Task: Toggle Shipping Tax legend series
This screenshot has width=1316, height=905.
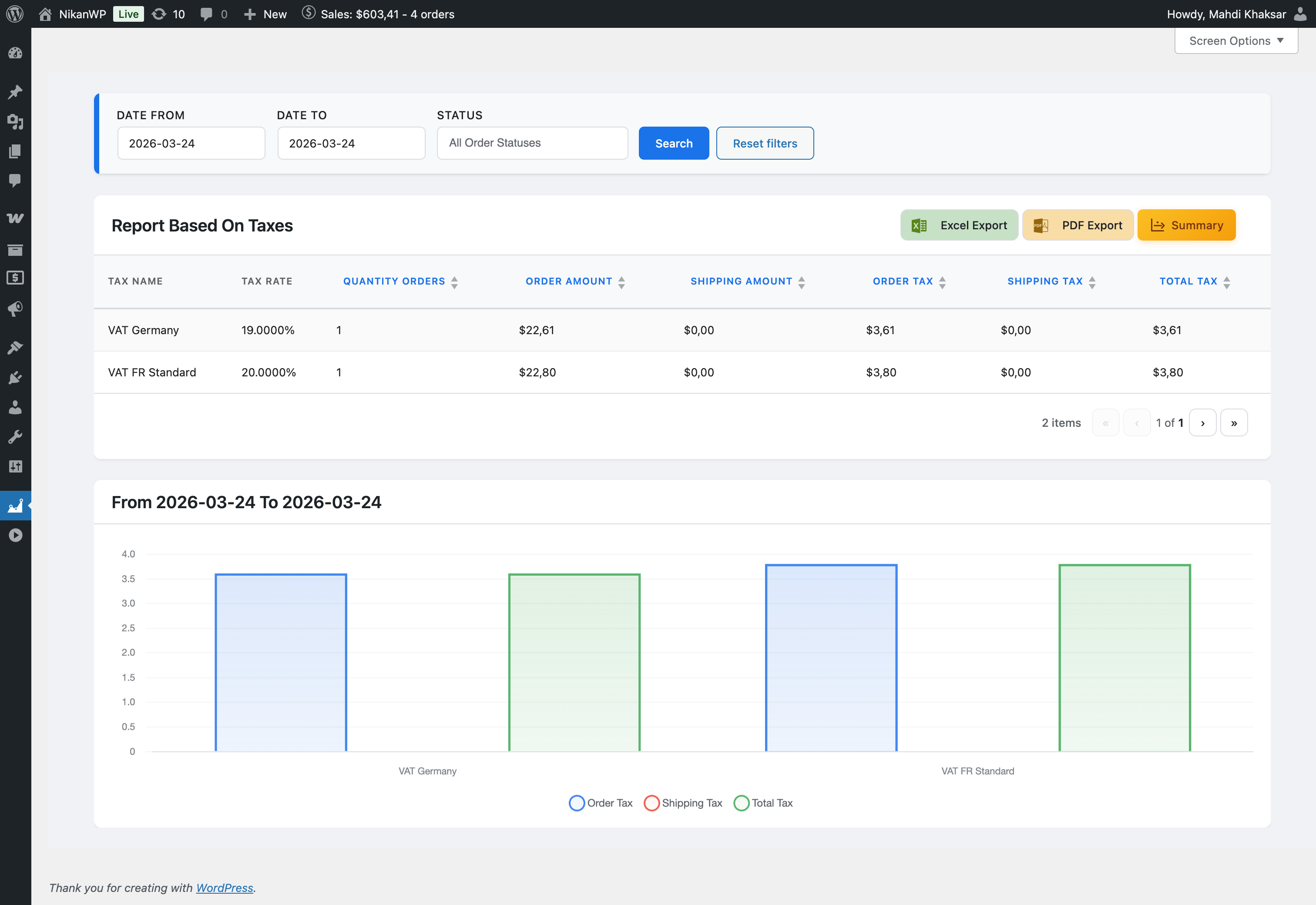Action: pos(683,803)
